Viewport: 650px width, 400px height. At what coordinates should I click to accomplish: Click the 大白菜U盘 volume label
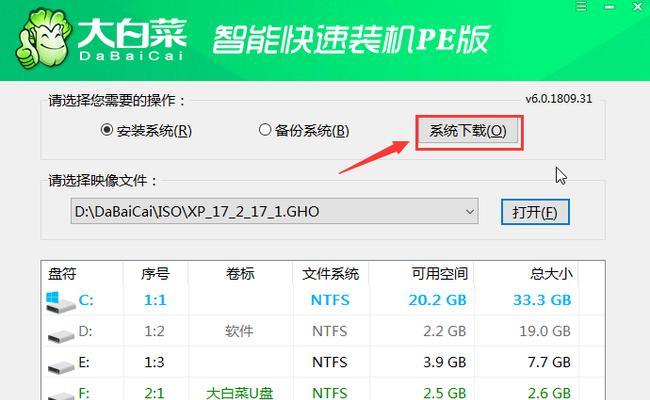240,393
